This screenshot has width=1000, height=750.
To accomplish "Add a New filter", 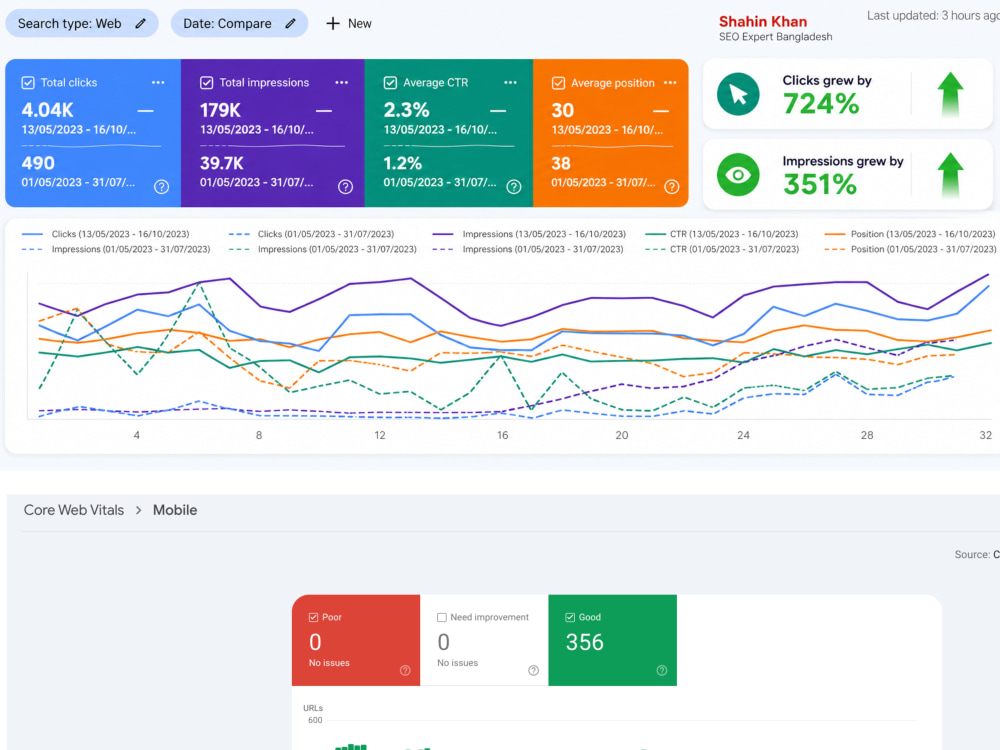I will (349, 24).
